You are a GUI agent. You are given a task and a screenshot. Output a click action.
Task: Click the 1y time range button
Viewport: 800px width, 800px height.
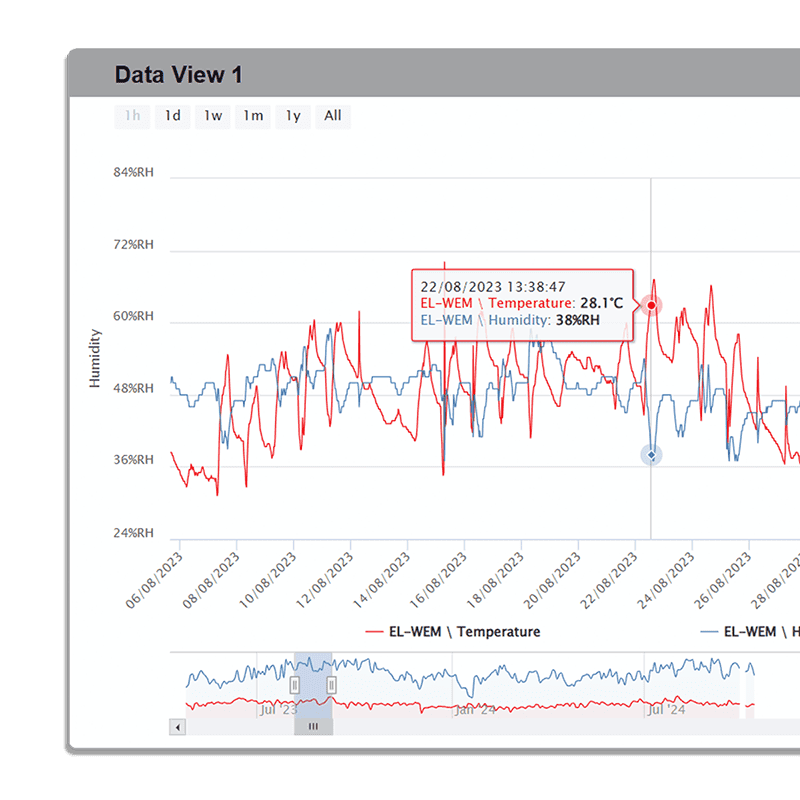click(293, 115)
